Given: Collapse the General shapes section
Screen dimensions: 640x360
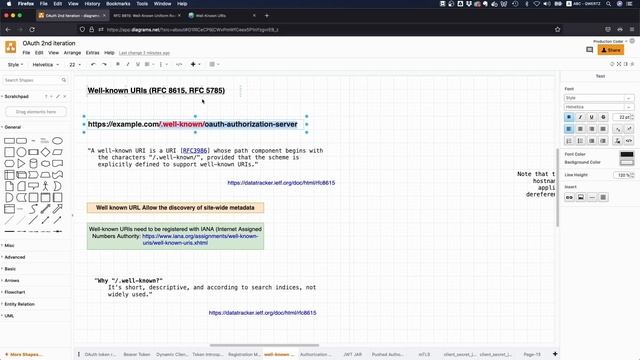Looking at the screenshot, I should click(x=12, y=127).
